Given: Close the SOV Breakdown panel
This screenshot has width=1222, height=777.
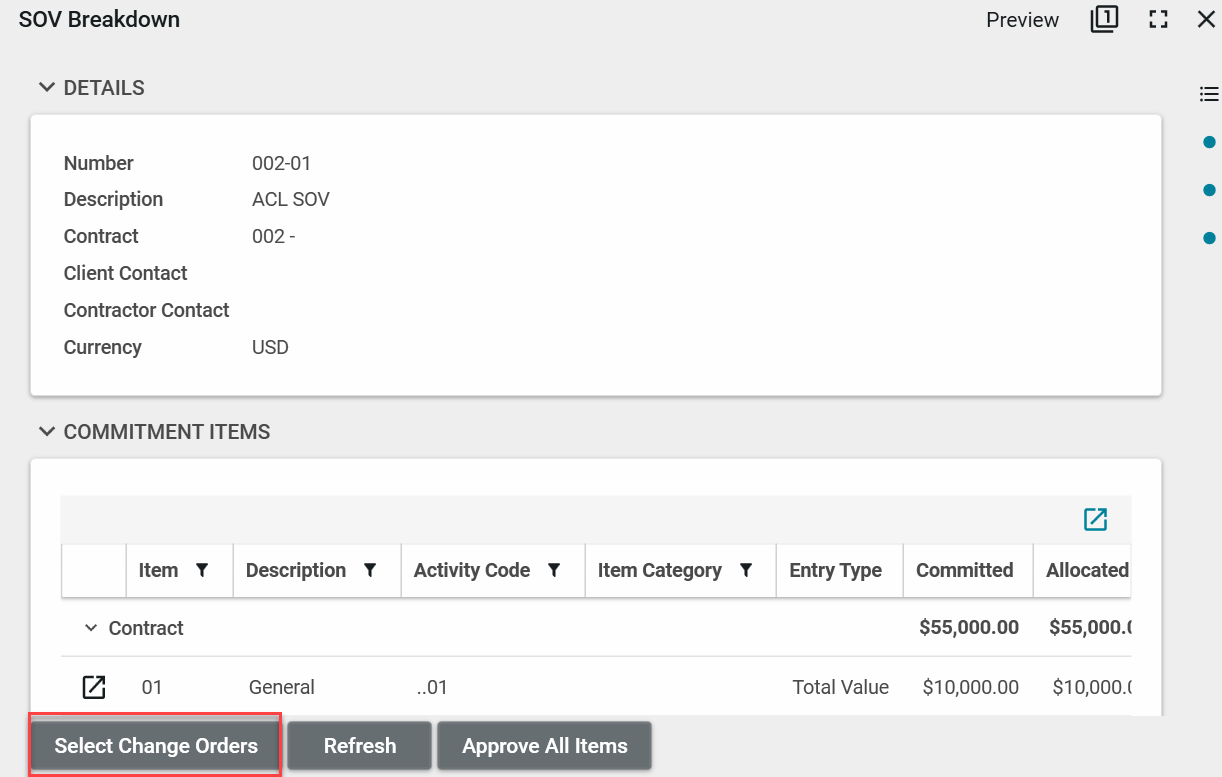Looking at the screenshot, I should (1206, 20).
